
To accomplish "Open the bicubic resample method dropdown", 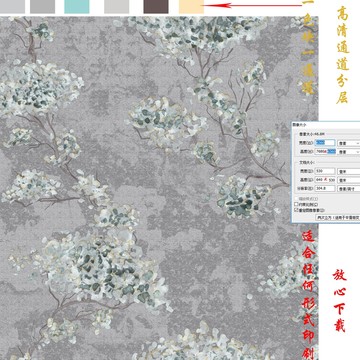I will [338, 217].
